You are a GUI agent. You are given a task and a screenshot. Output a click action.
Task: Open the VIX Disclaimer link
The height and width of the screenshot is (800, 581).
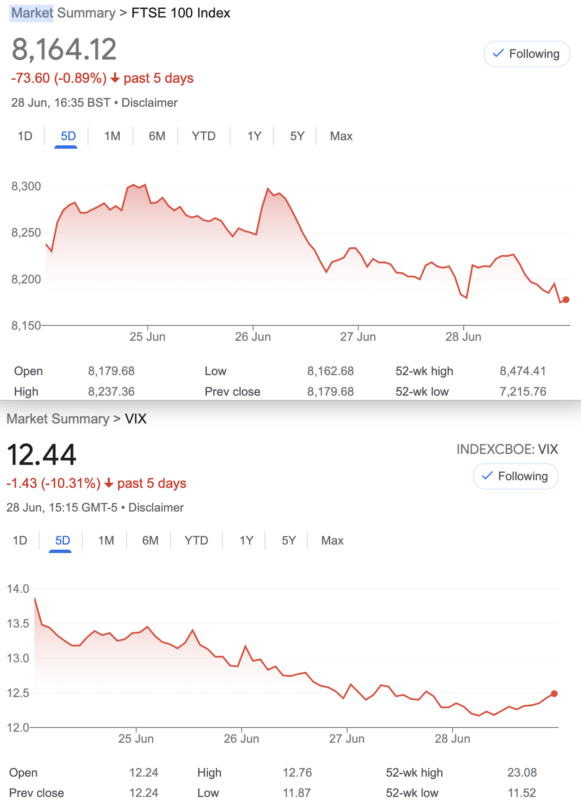coord(156,508)
